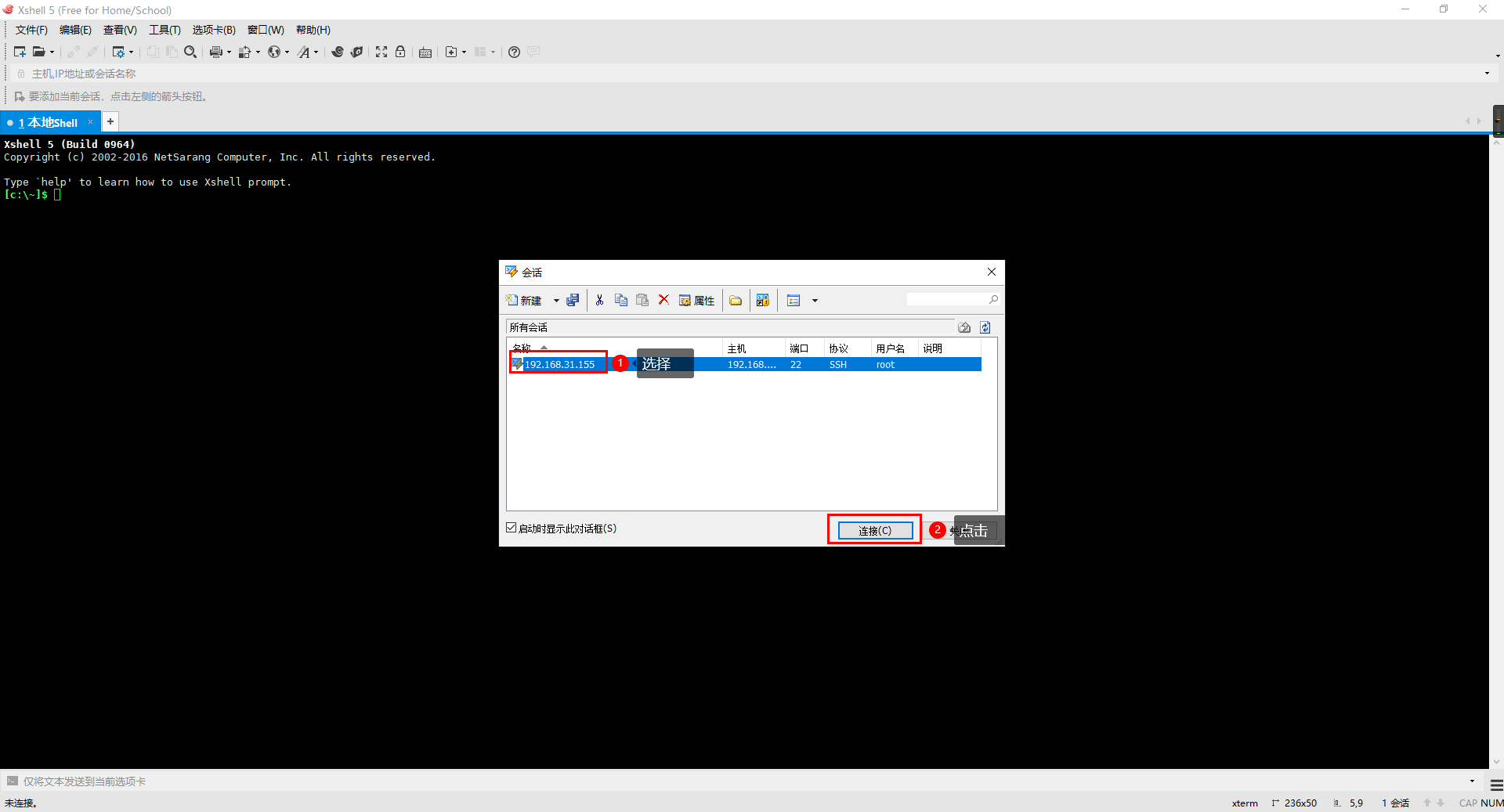Click the up-folder icon beside 所有会话
This screenshot has height=812, width=1504.
pyautogui.click(x=964, y=327)
